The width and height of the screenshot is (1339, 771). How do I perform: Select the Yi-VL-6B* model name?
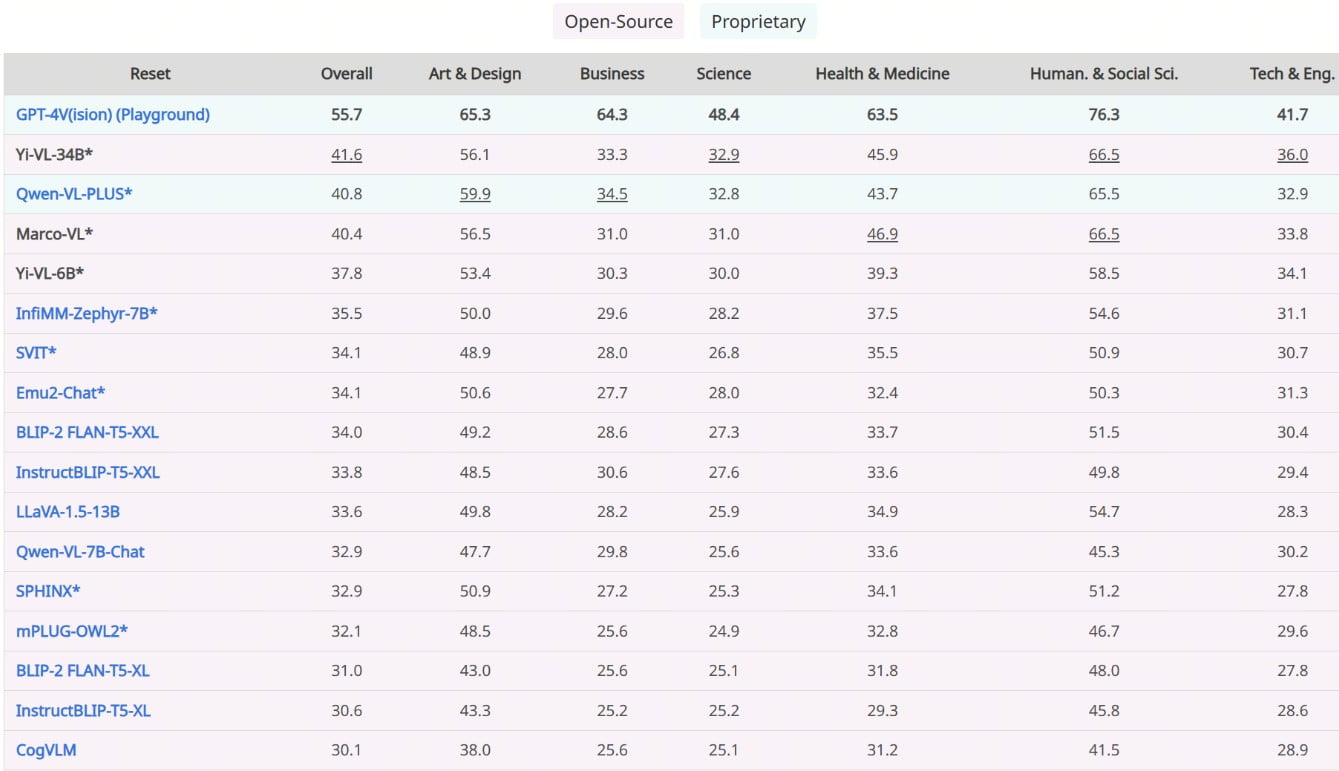[x=50, y=274]
